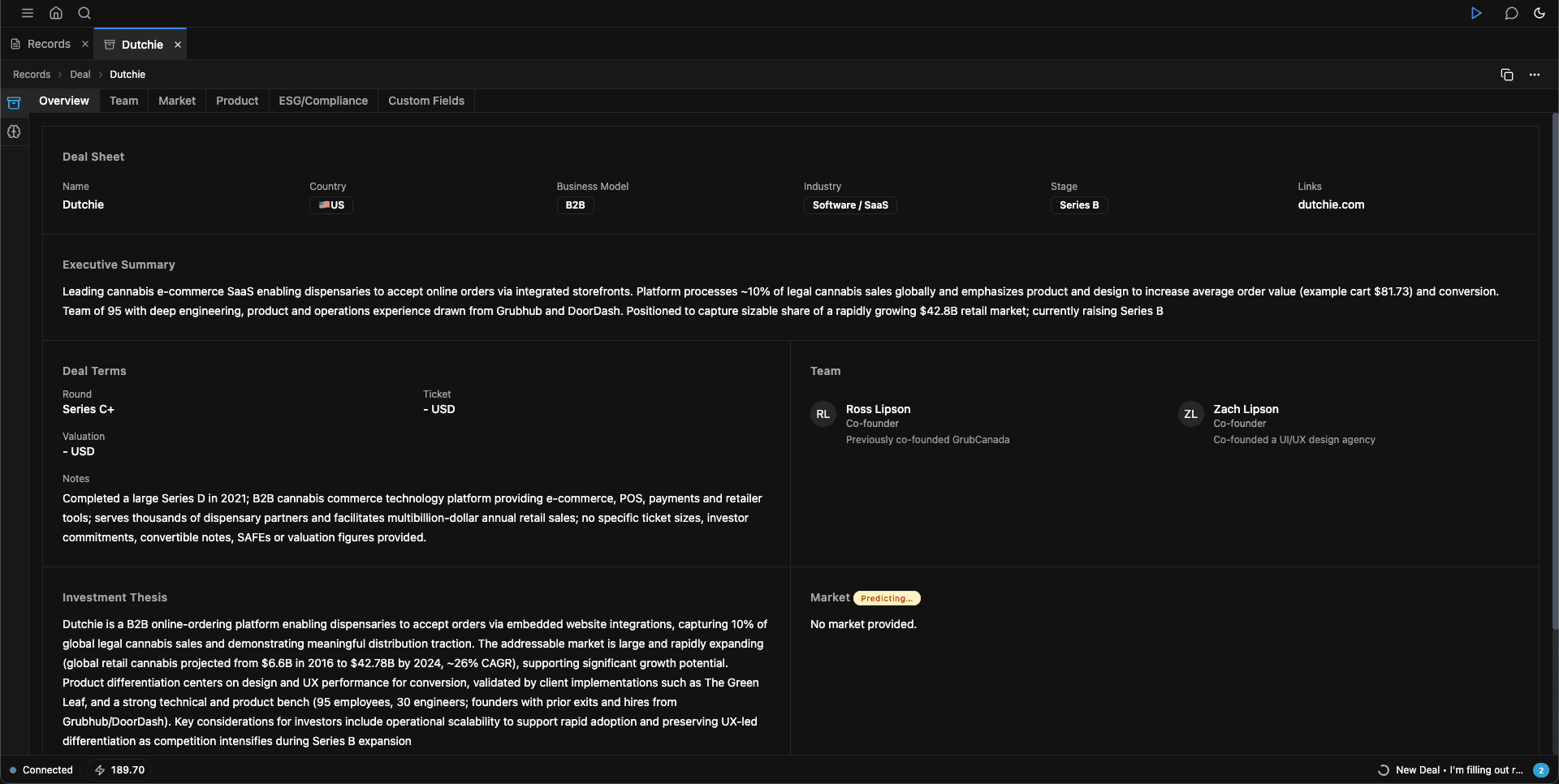Click the copy icon near breadcrumb
The image size is (1559, 784).
tap(1507, 75)
